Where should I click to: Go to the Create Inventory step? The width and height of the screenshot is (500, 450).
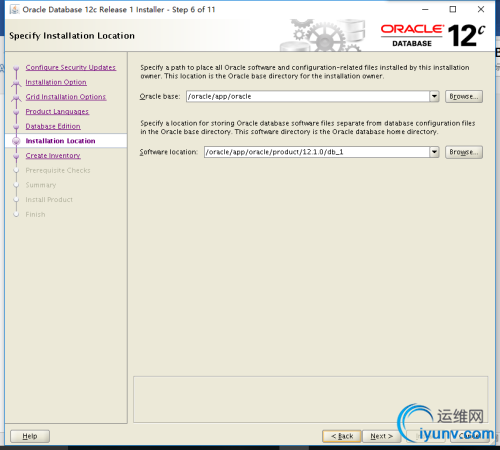tap(53, 155)
